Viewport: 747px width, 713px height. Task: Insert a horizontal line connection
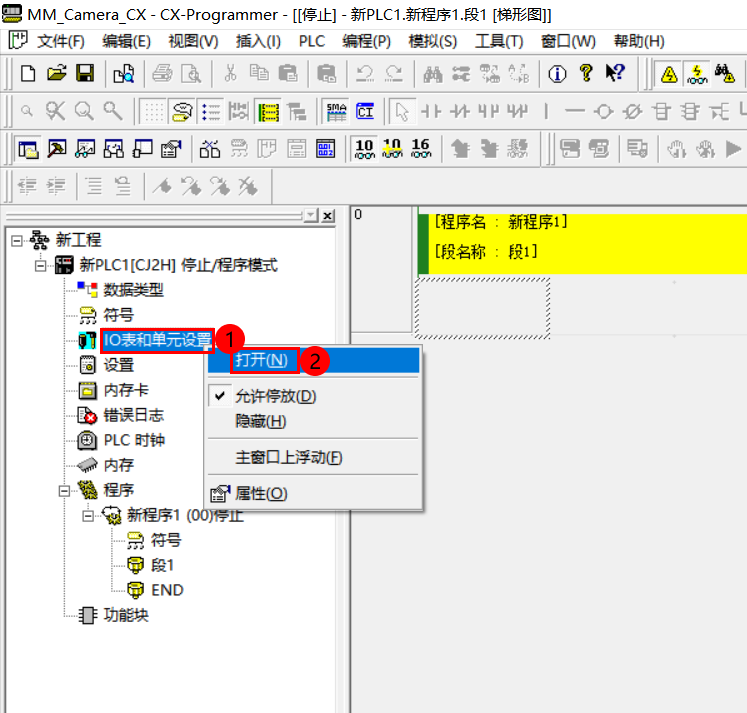tap(575, 112)
